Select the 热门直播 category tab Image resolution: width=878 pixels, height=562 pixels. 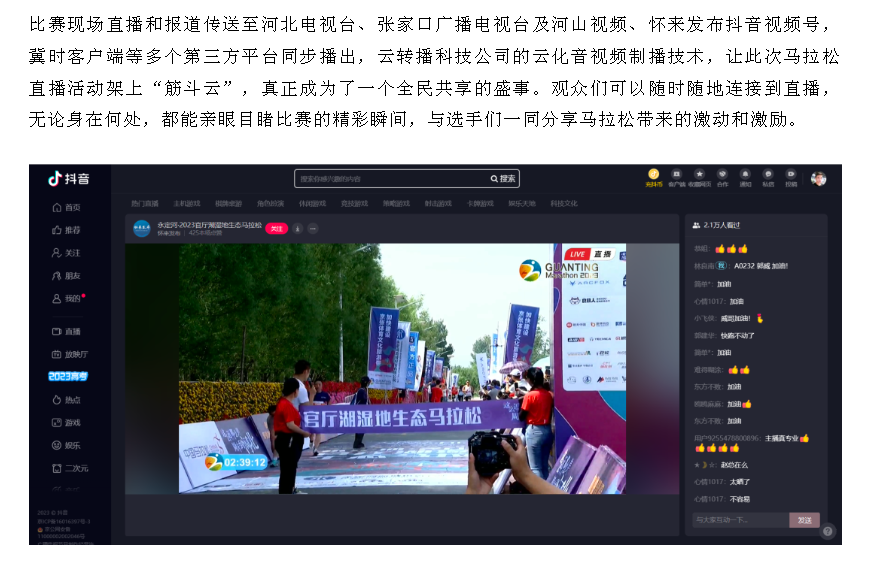(145, 203)
